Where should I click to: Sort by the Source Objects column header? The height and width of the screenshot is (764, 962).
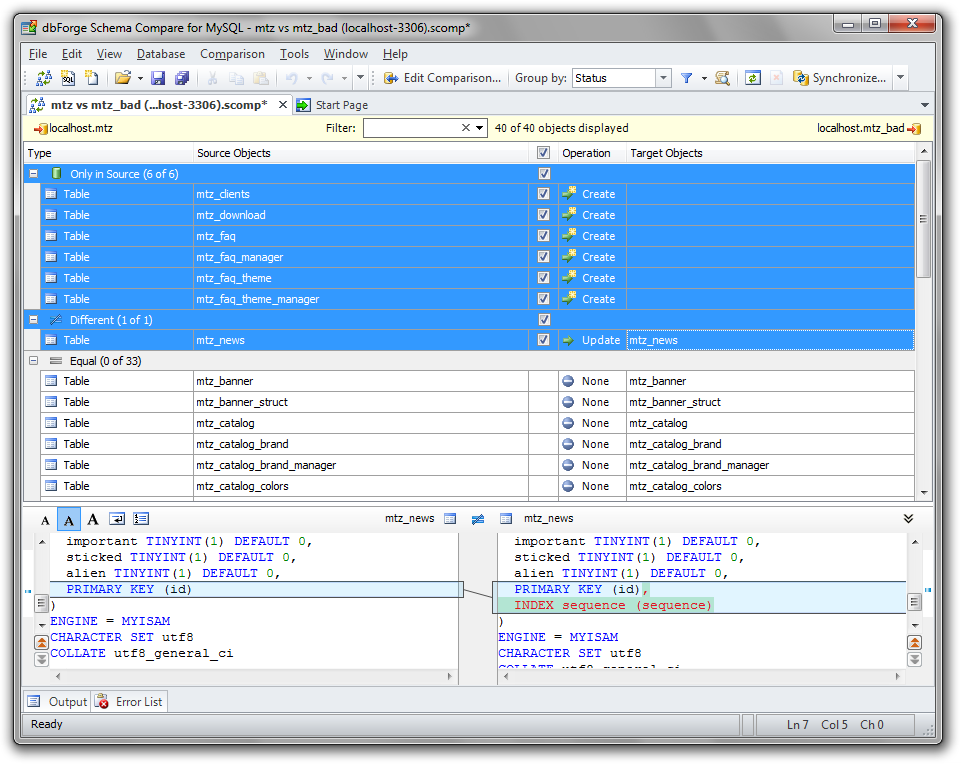coord(361,153)
